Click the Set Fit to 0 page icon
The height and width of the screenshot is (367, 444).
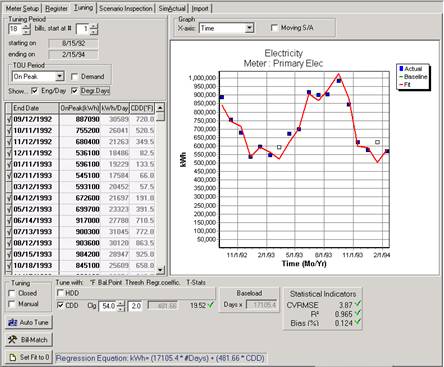coord(13,357)
